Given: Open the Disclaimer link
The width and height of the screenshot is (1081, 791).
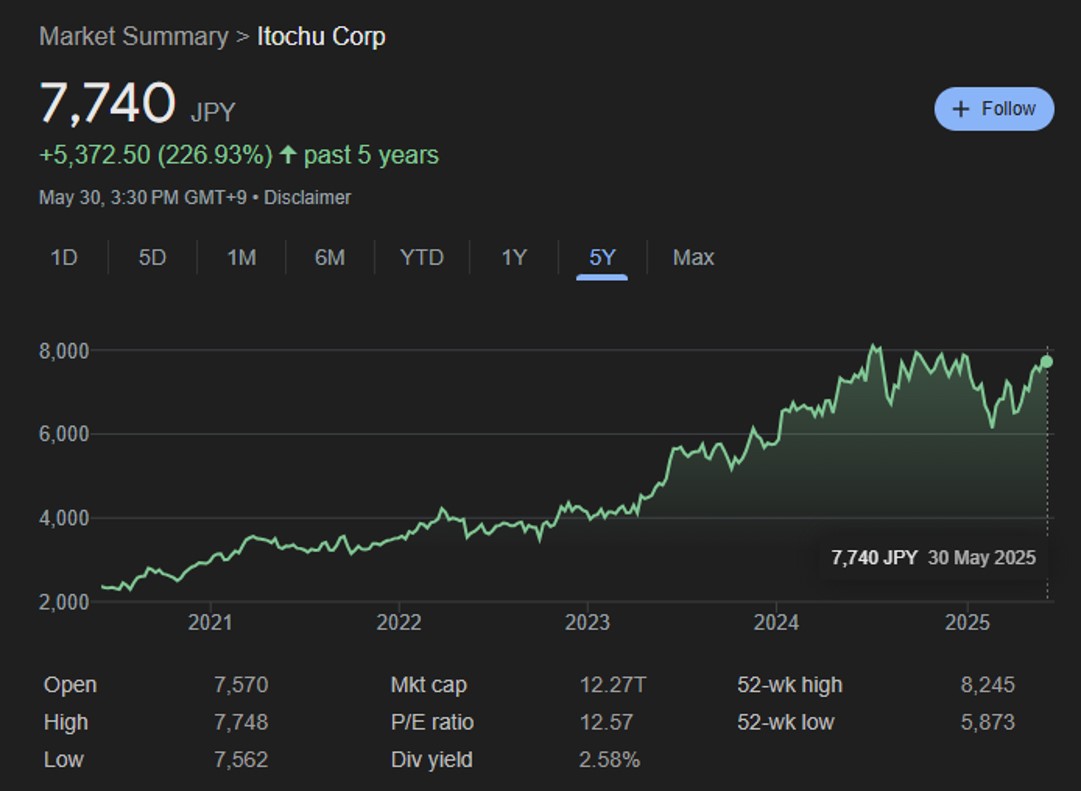Looking at the screenshot, I should click(307, 198).
